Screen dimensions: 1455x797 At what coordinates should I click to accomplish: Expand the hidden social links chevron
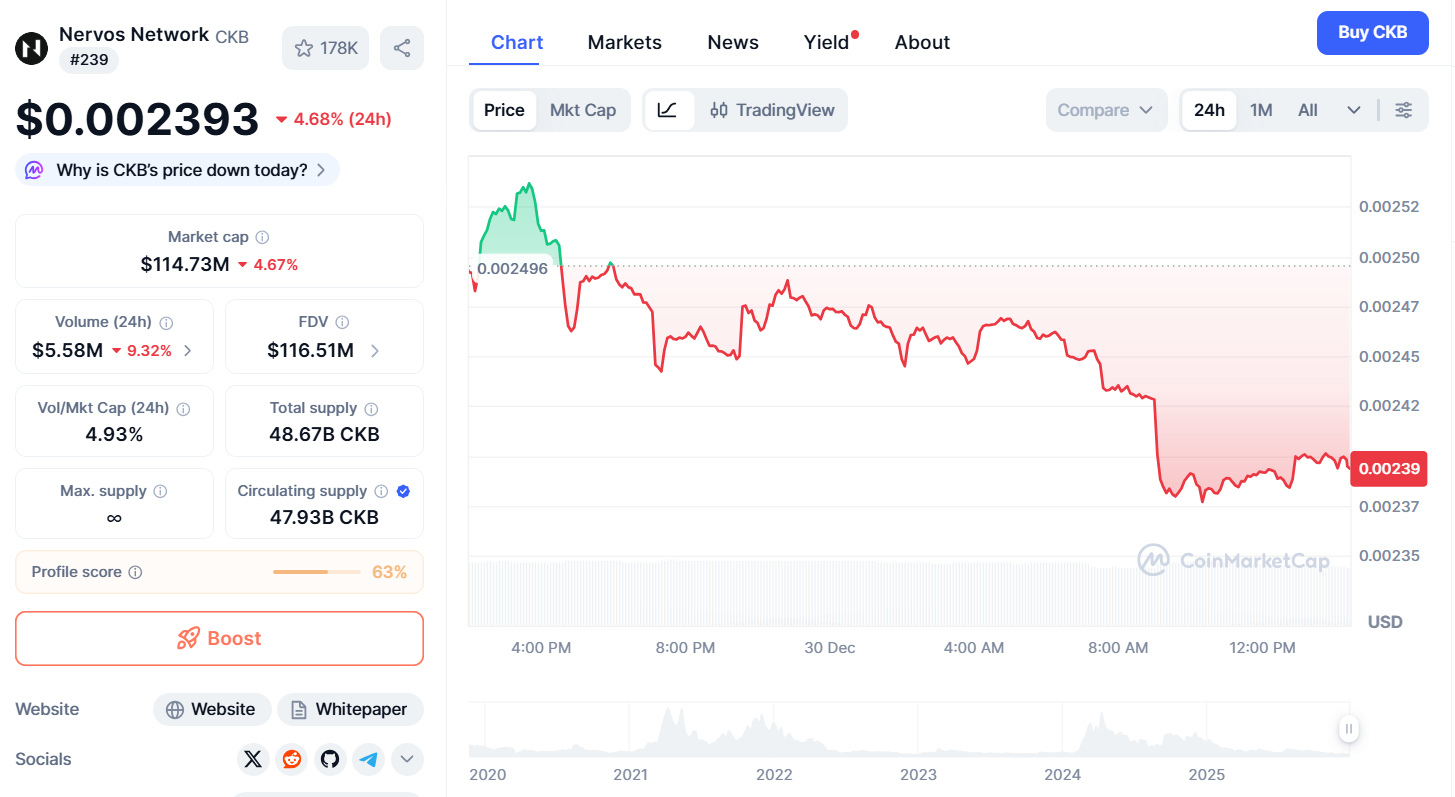click(x=407, y=759)
